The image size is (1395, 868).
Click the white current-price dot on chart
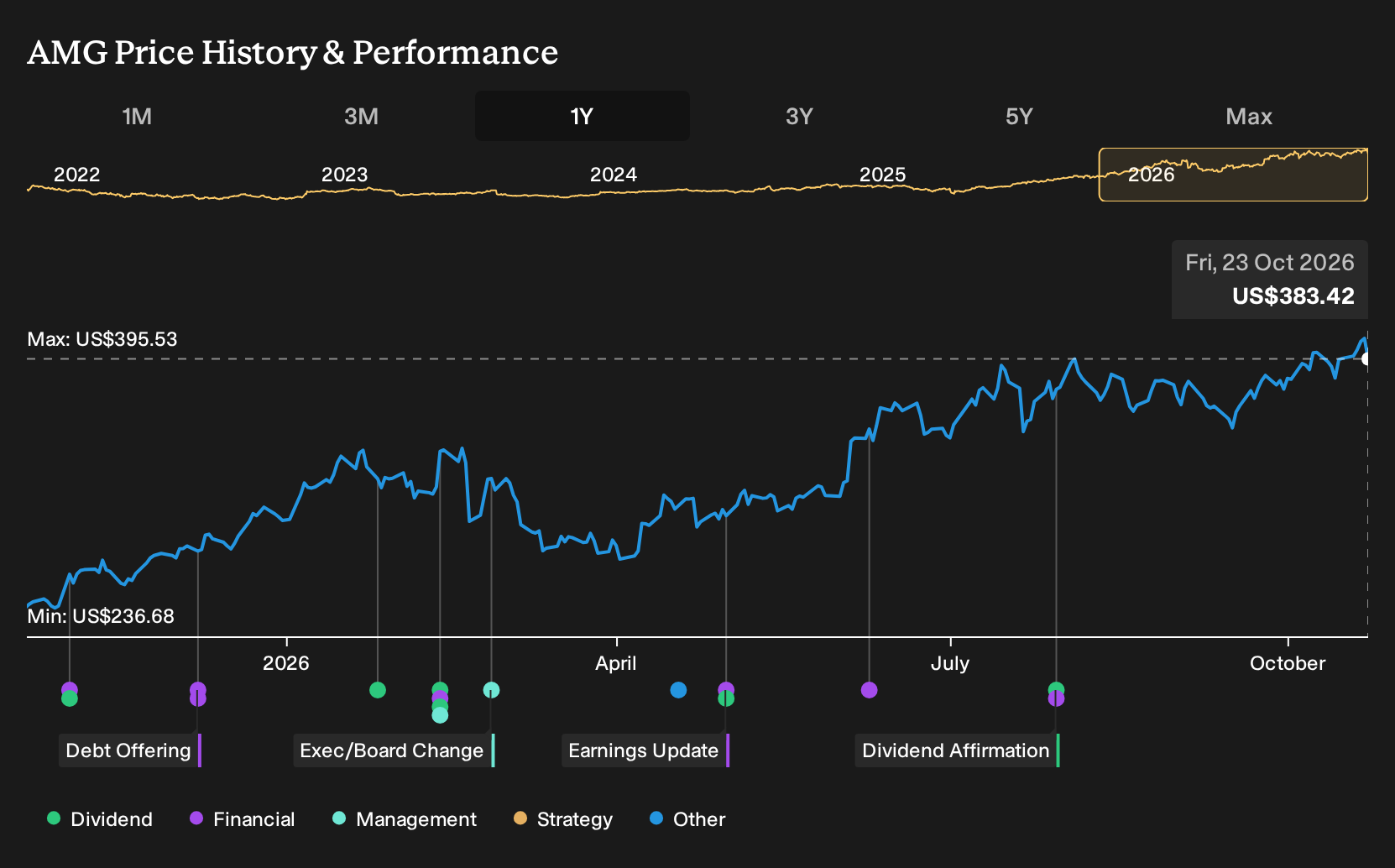click(x=1366, y=359)
